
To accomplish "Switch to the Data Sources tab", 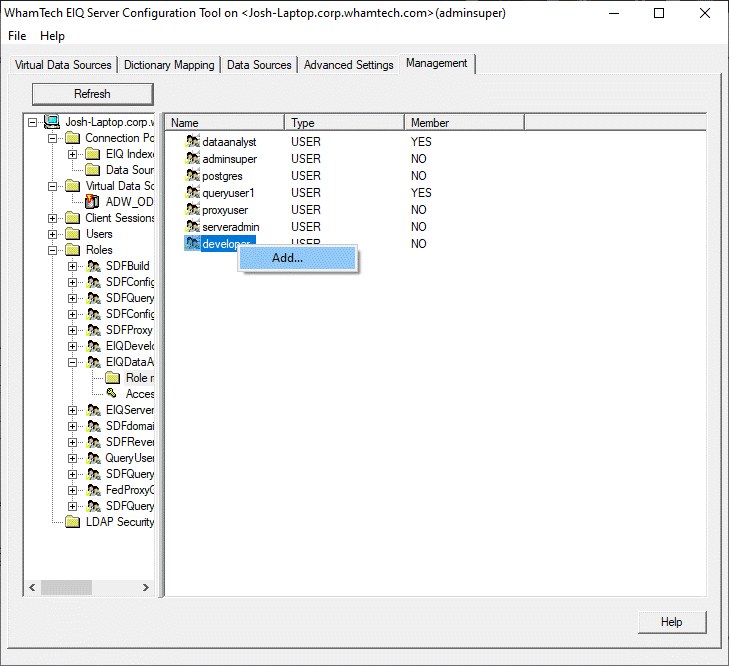I will click(259, 65).
